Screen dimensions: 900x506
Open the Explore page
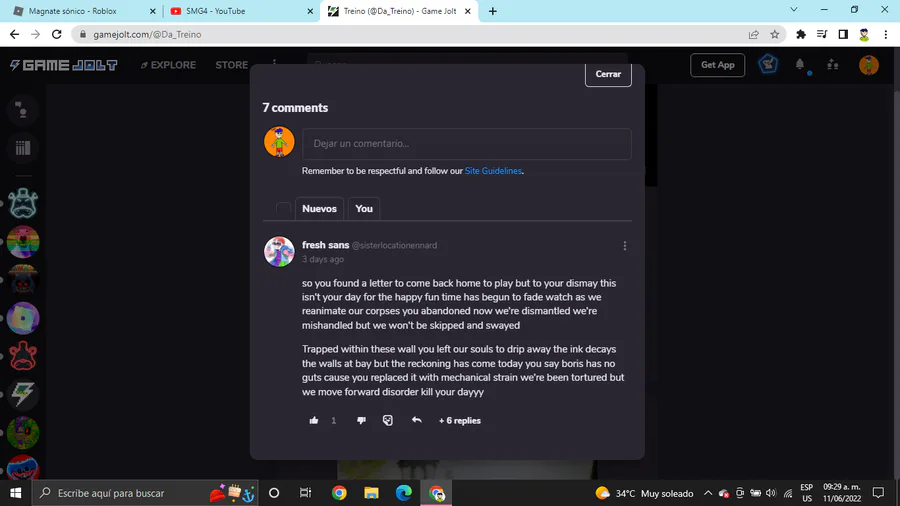coord(168,65)
